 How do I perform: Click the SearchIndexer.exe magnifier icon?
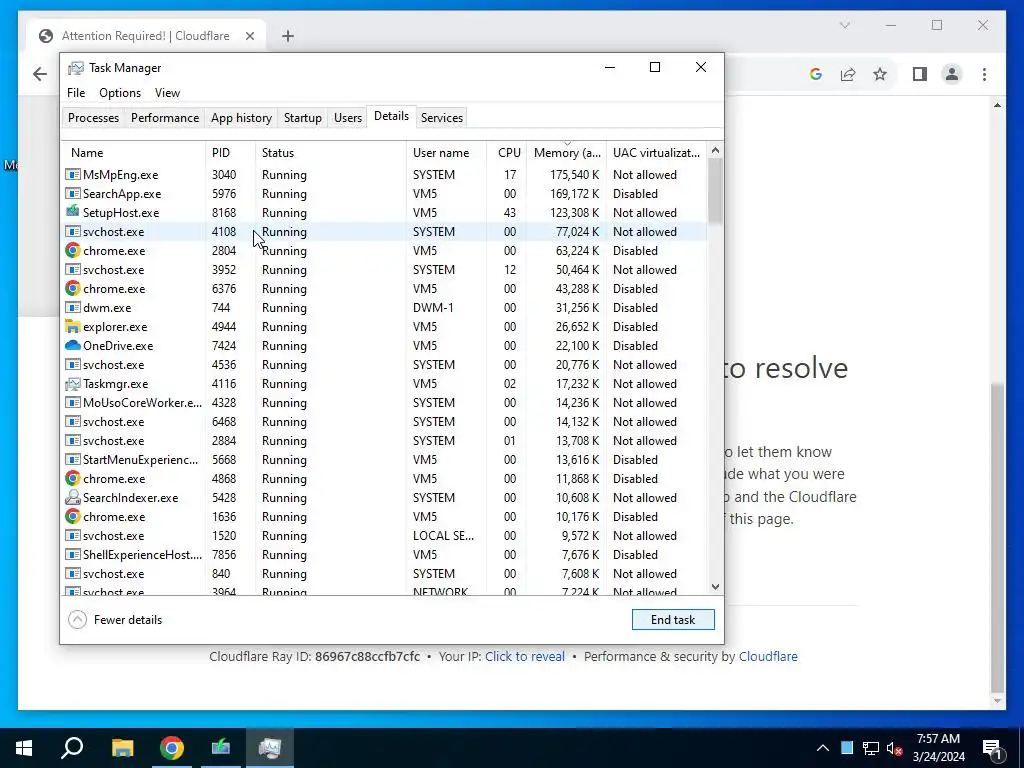click(72, 498)
